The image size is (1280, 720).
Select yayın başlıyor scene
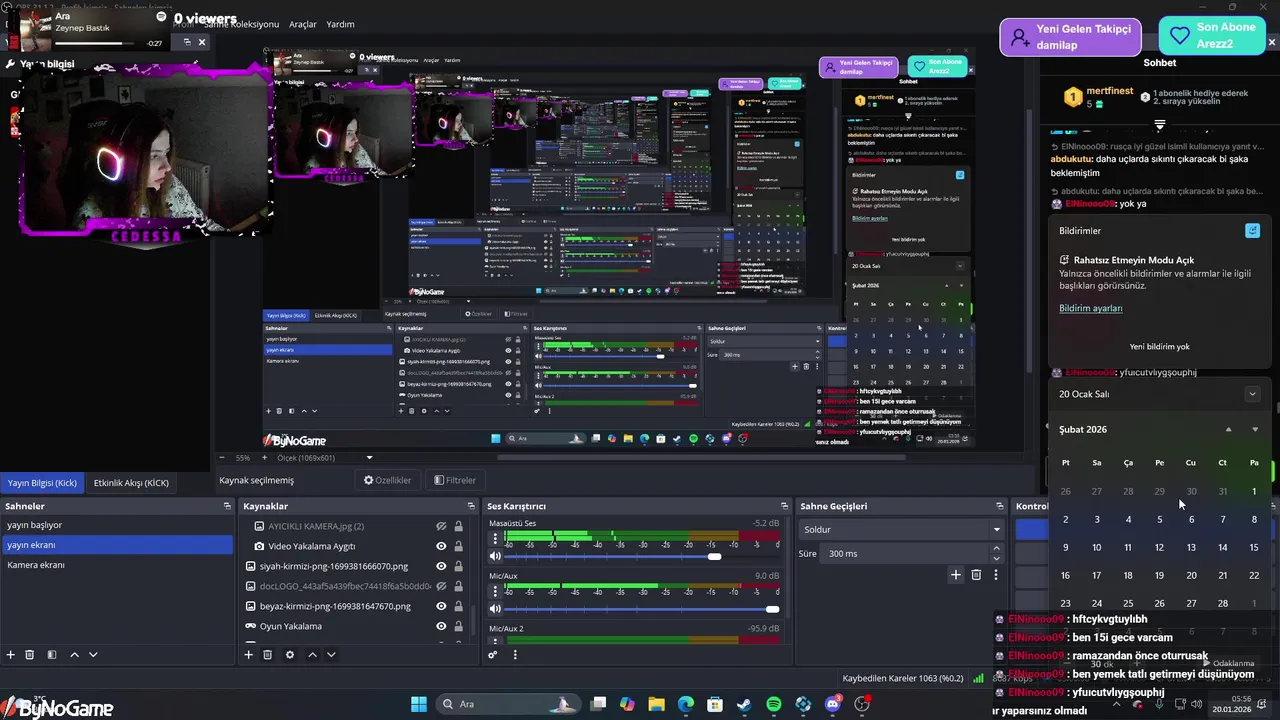pyautogui.click(x=117, y=525)
